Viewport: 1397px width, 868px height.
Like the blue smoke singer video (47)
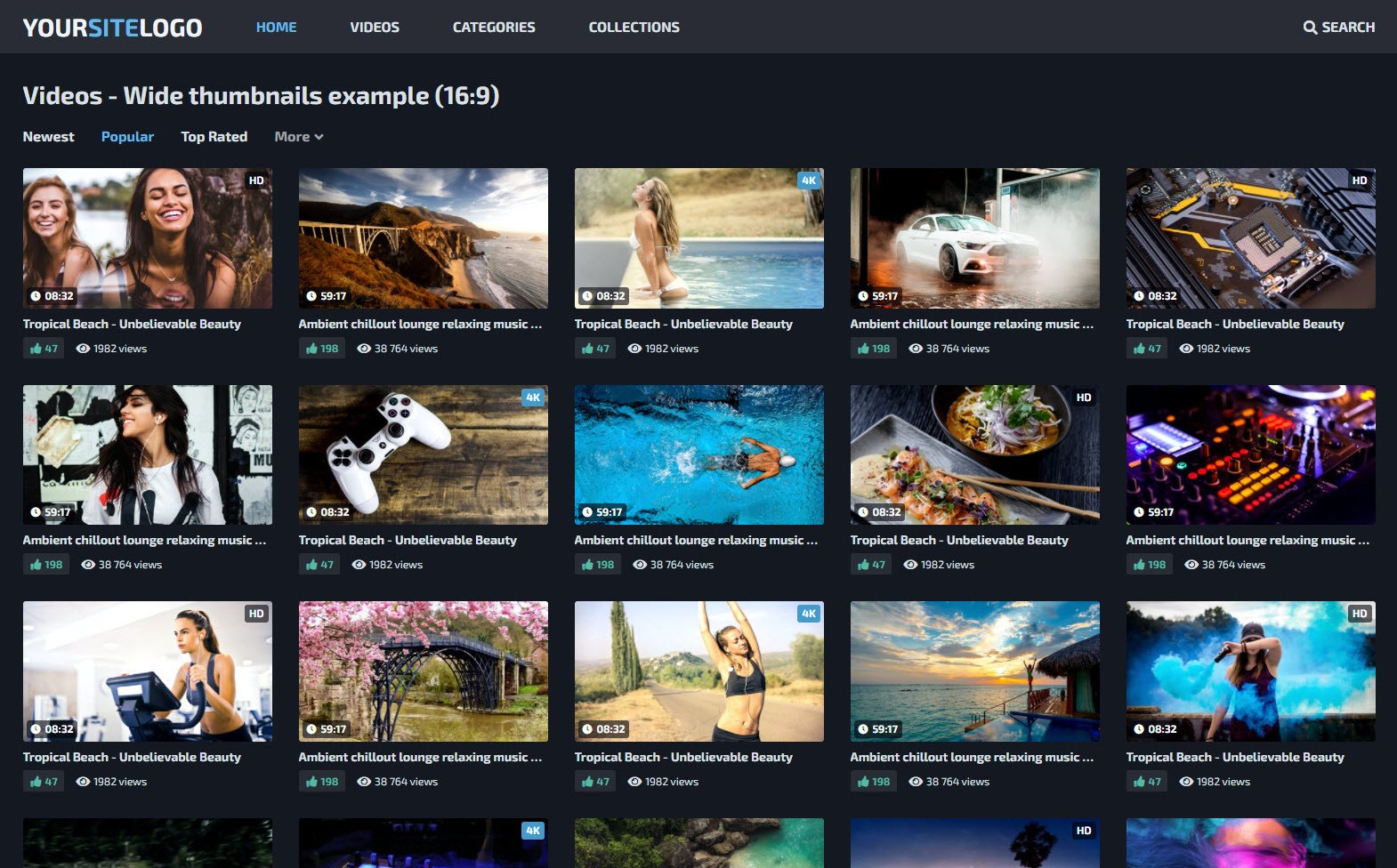(1147, 782)
